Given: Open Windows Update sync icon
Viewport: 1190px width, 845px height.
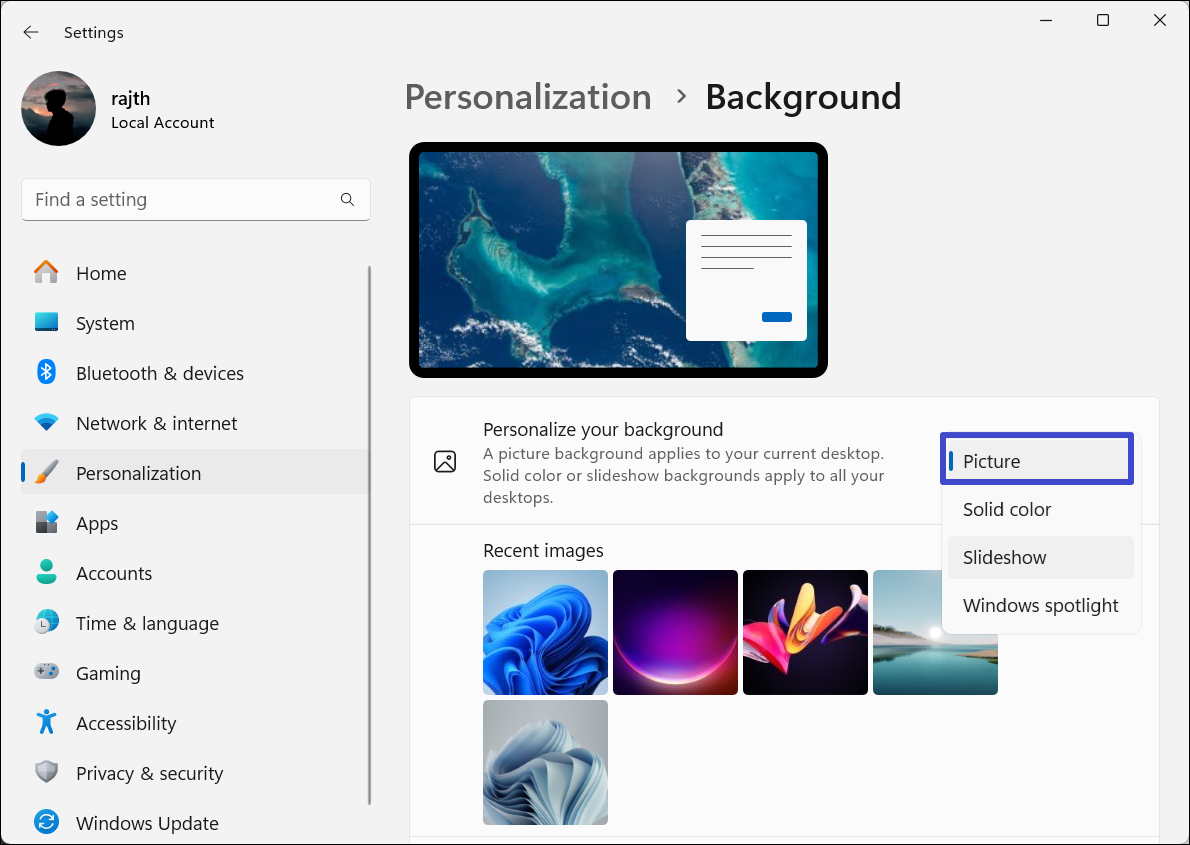Looking at the screenshot, I should point(46,823).
